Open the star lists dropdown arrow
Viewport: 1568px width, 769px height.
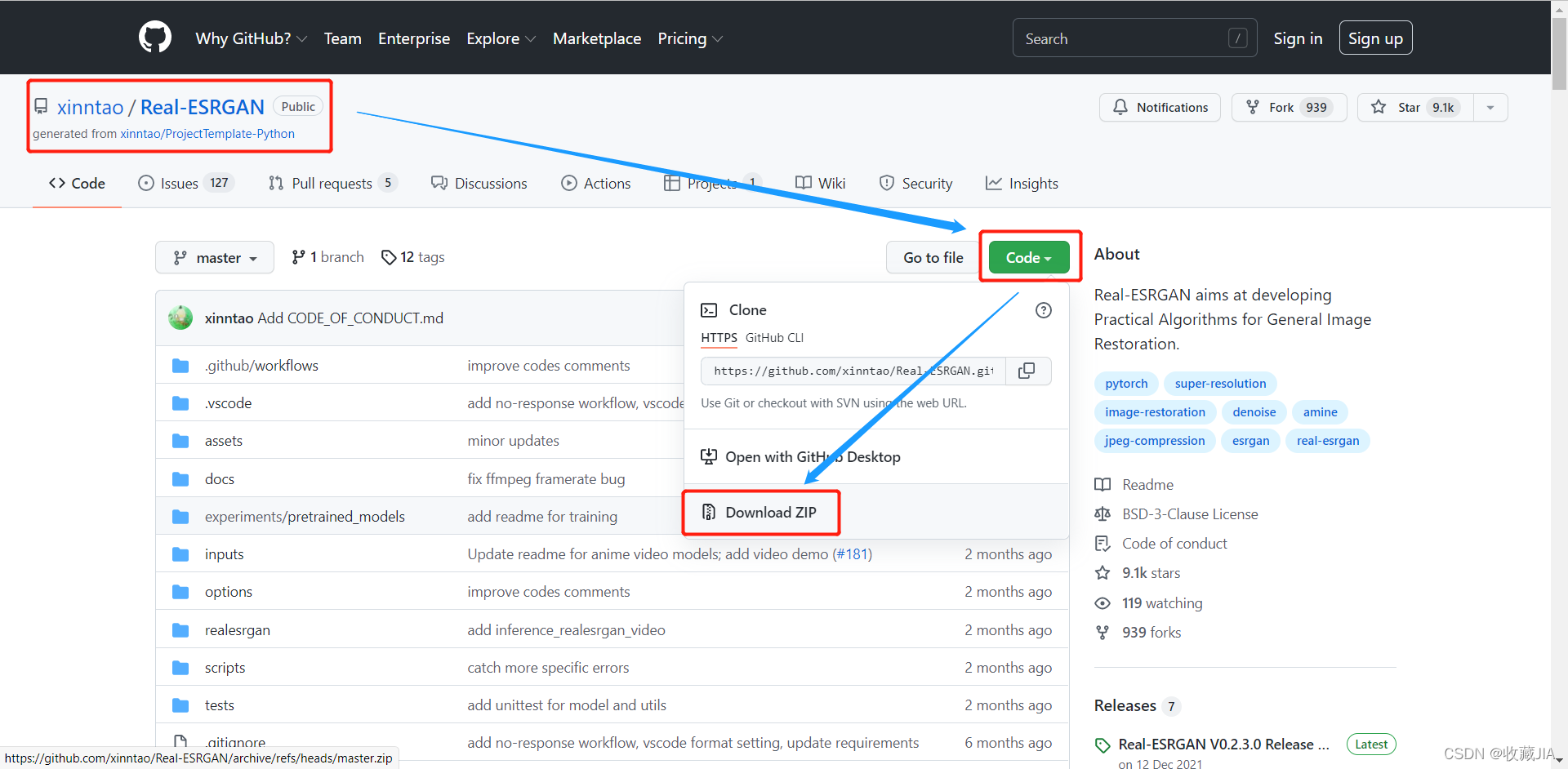click(x=1490, y=107)
